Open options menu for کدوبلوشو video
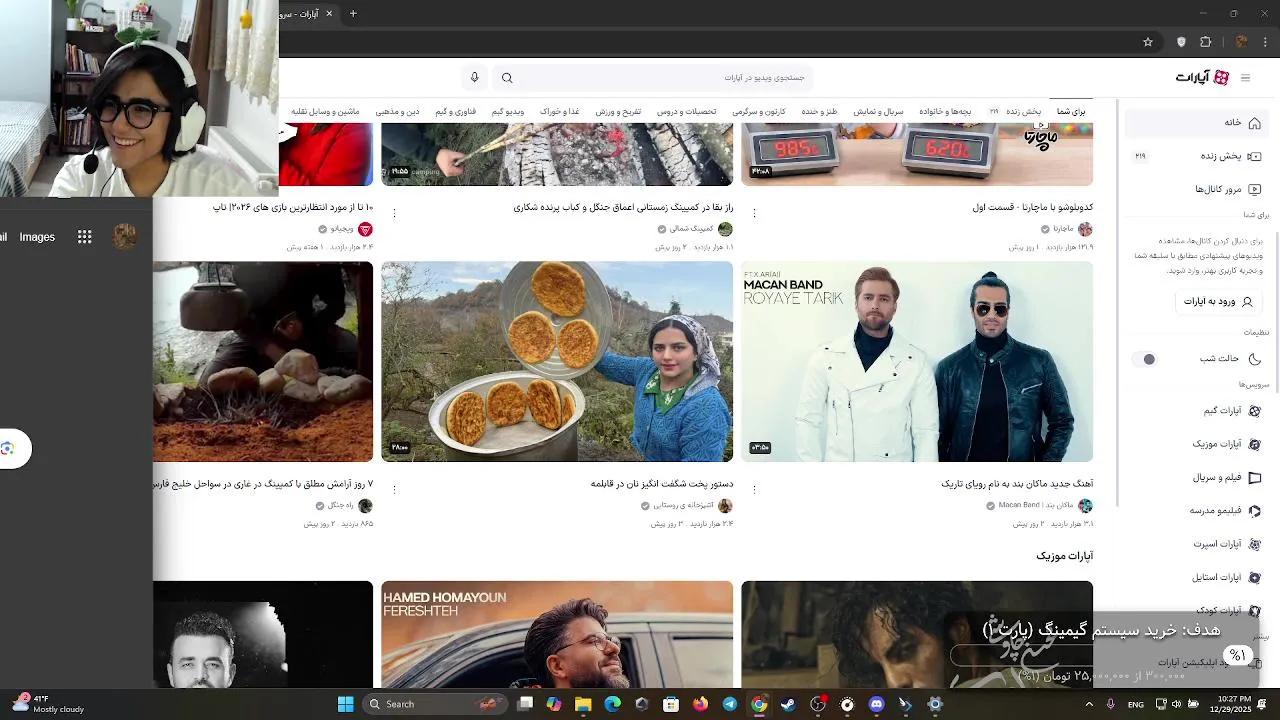The image size is (1280, 720). [x=754, y=214]
